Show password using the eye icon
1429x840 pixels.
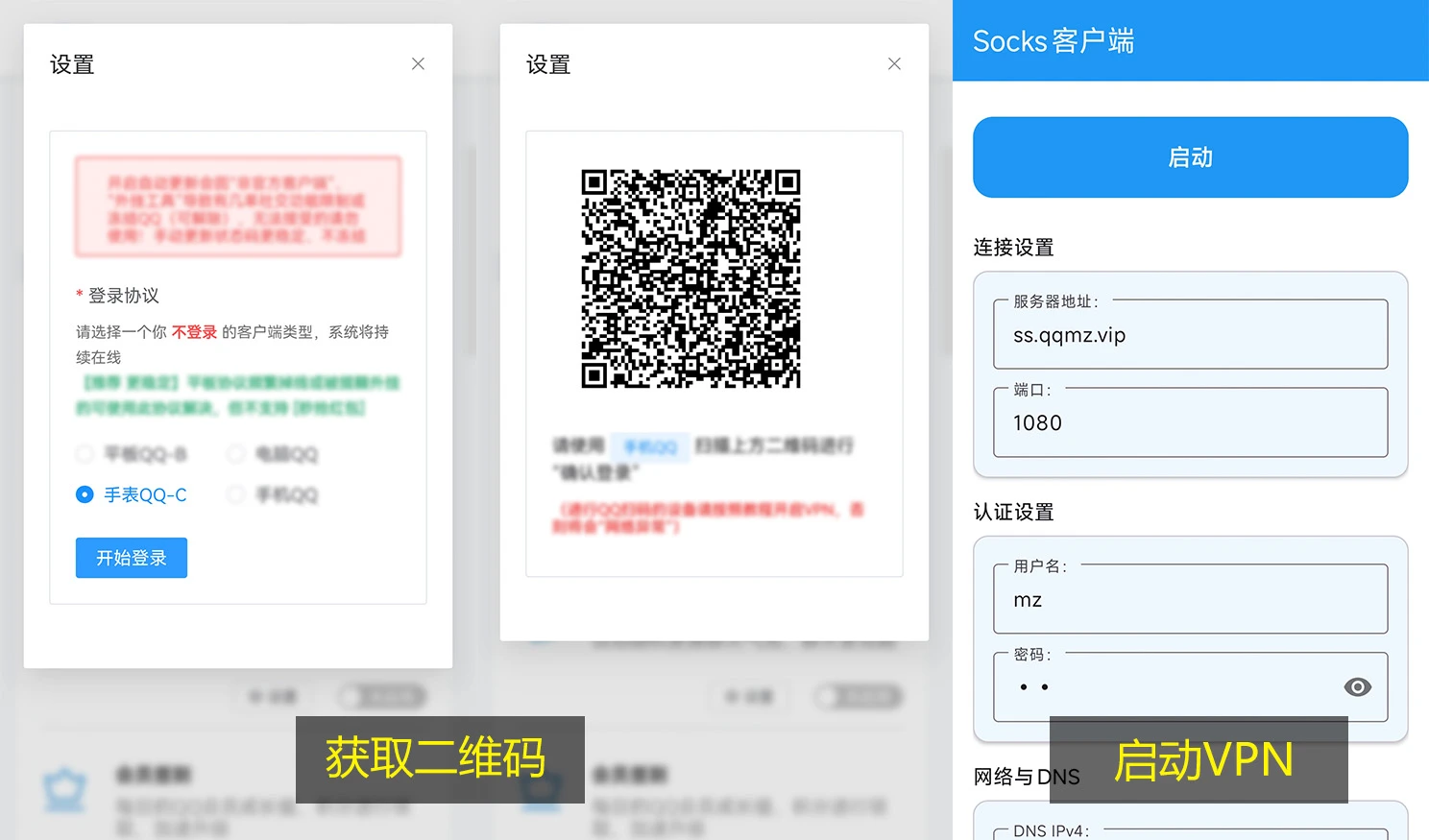tap(1357, 687)
